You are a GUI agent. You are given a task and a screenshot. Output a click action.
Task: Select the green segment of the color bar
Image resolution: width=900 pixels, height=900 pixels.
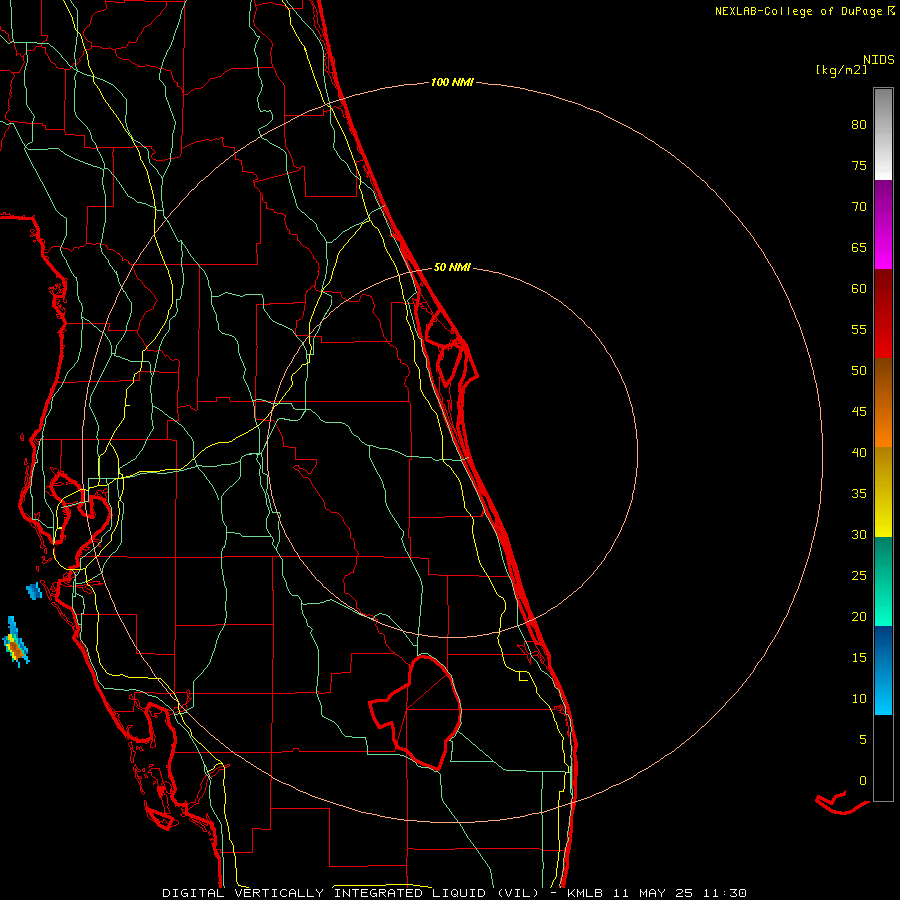pos(883,581)
